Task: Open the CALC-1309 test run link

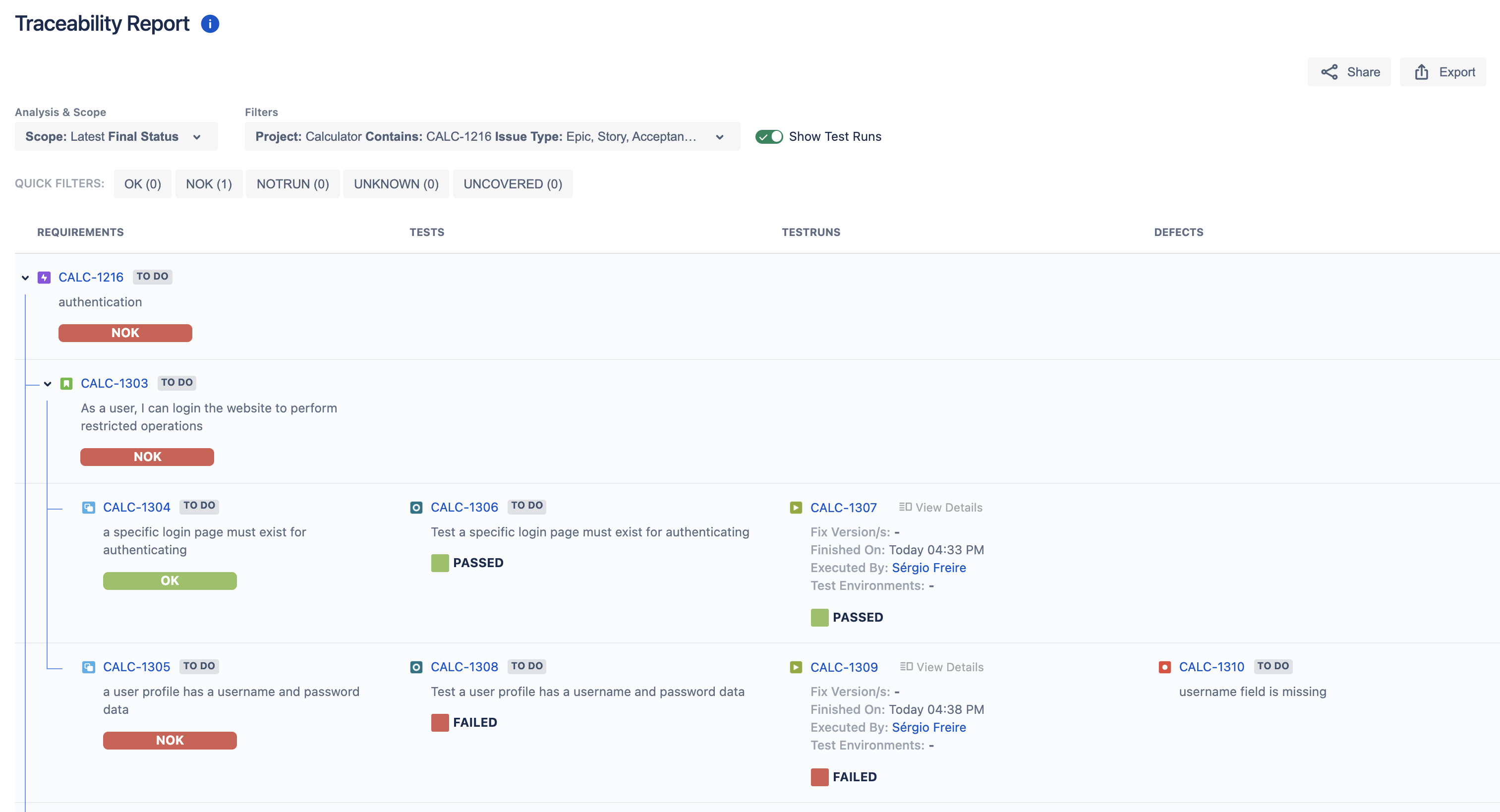Action: coord(844,668)
